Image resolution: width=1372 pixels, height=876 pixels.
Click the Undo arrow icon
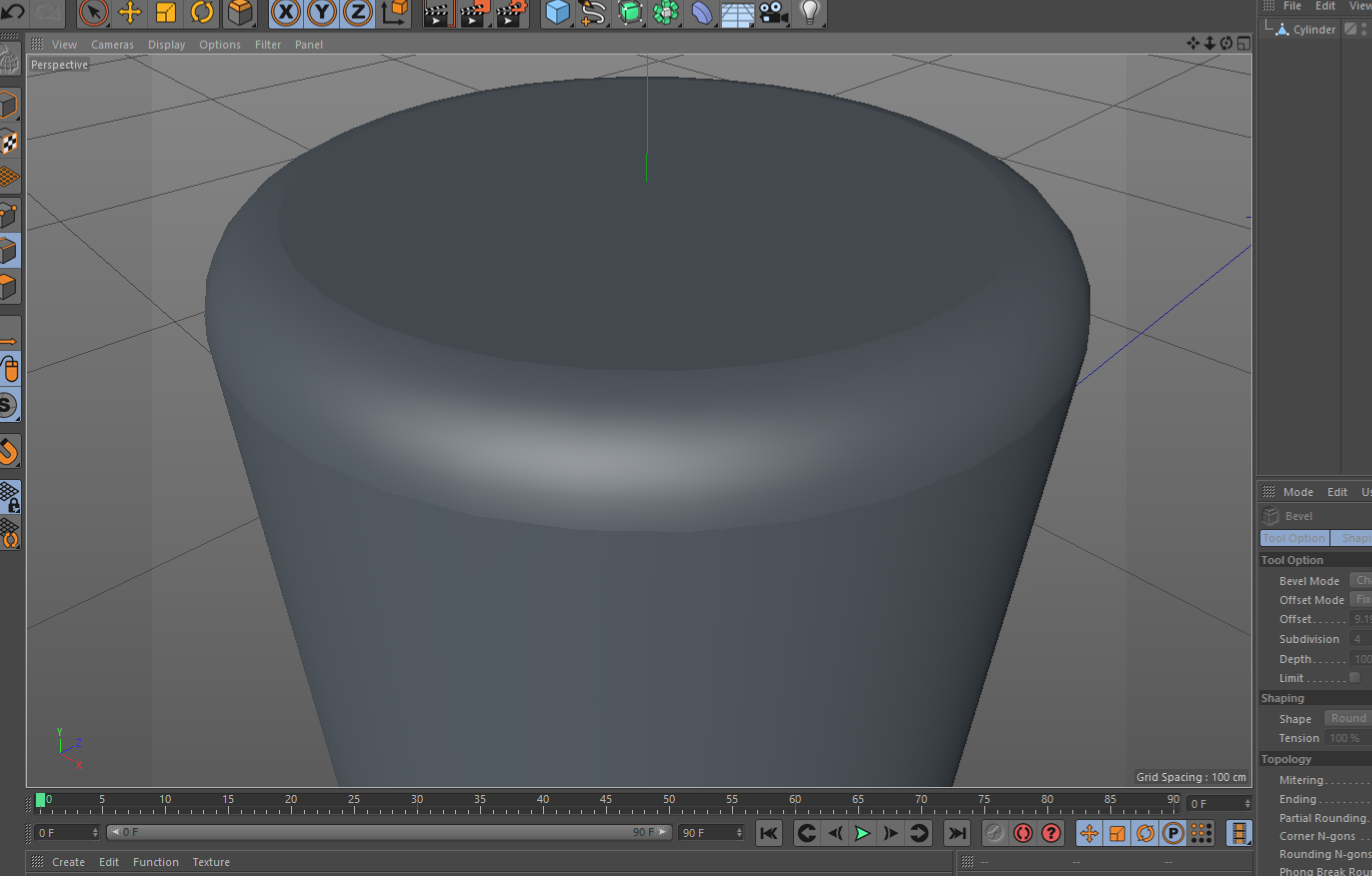point(13,11)
